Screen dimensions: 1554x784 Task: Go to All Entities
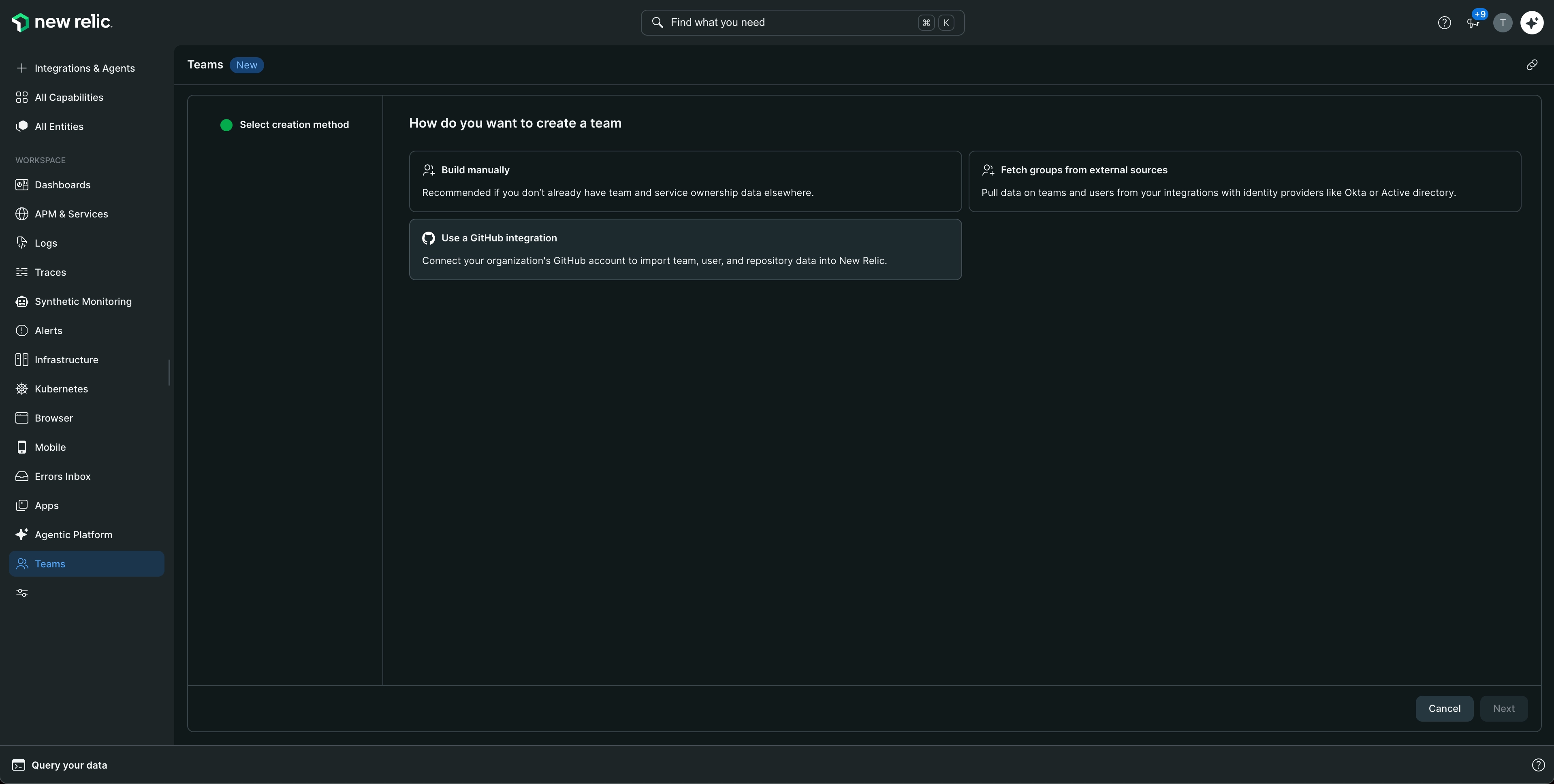point(87,127)
